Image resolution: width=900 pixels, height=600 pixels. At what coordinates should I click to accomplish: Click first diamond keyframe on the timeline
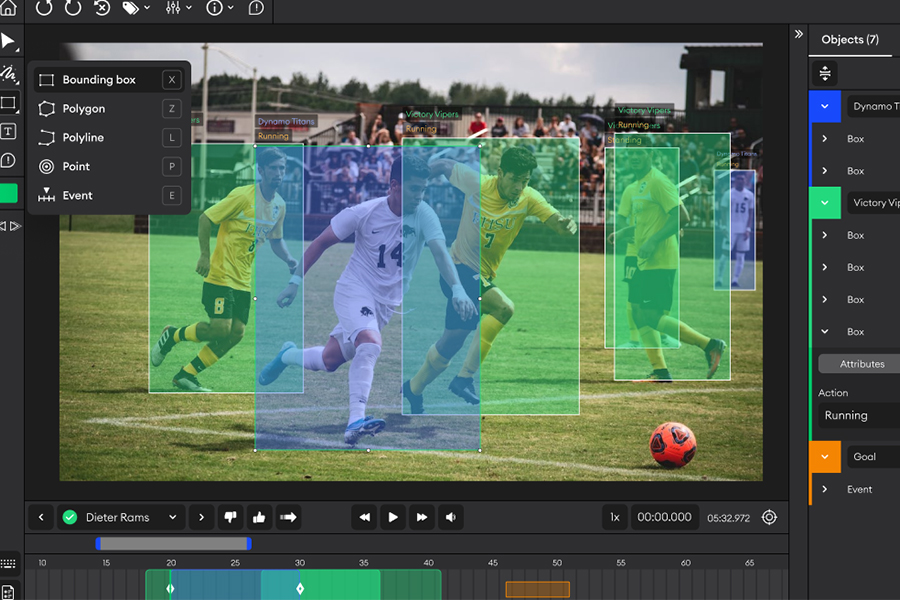point(170,589)
